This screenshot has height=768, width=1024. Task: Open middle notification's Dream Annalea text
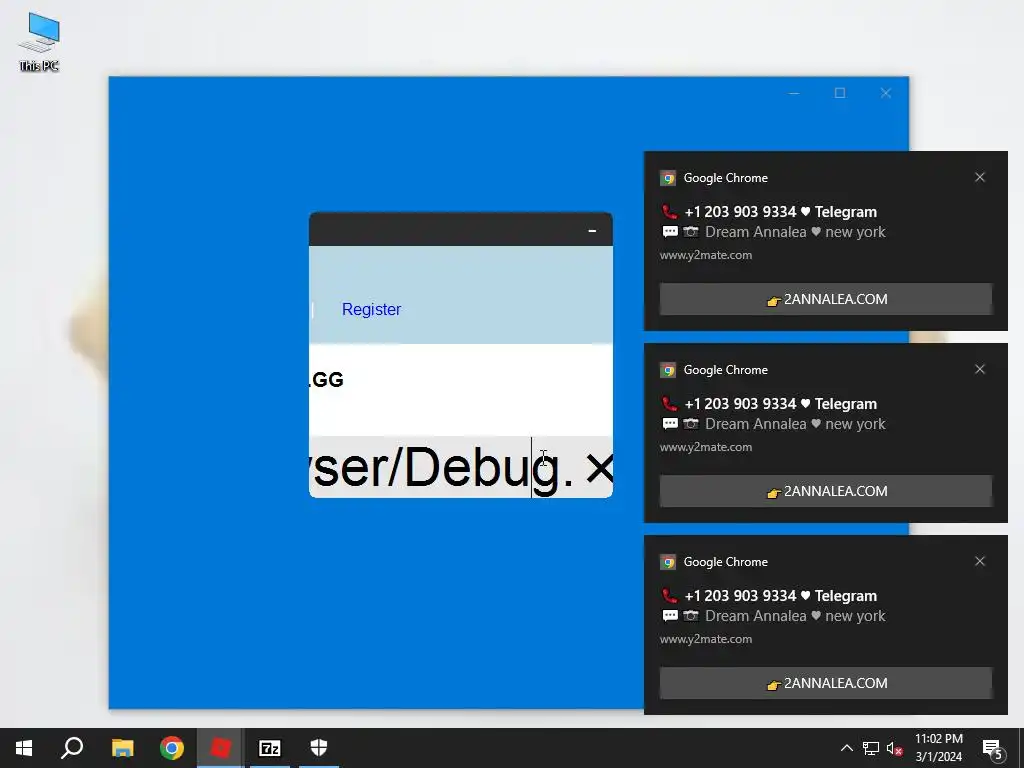795,424
